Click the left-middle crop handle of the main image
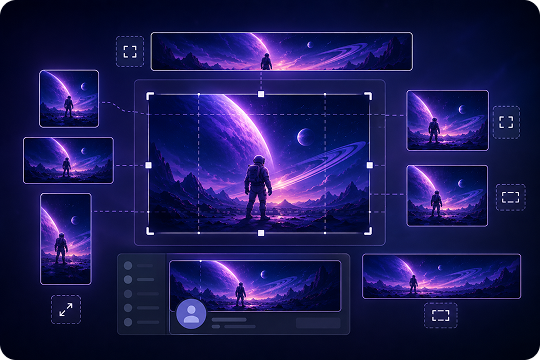Viewport: 540px width, 360px height. click(148, 165)
